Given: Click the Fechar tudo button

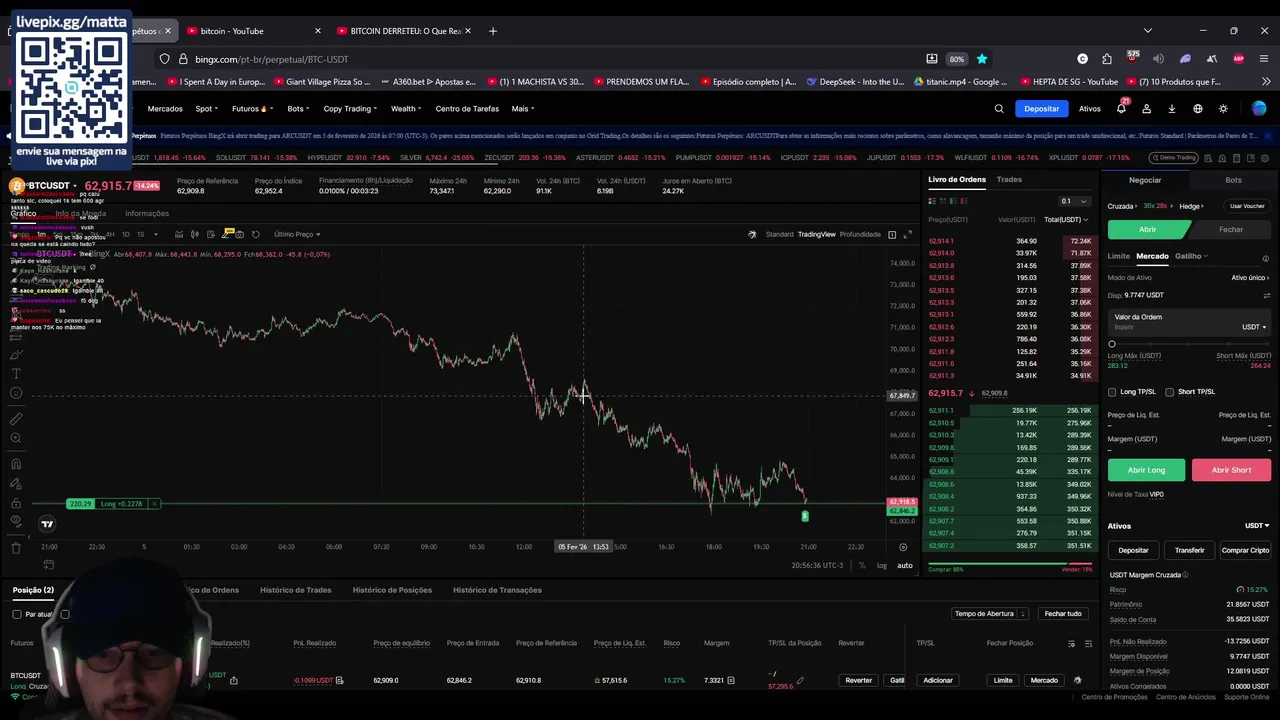Looking at the screenshot, I should [1063, 614].
